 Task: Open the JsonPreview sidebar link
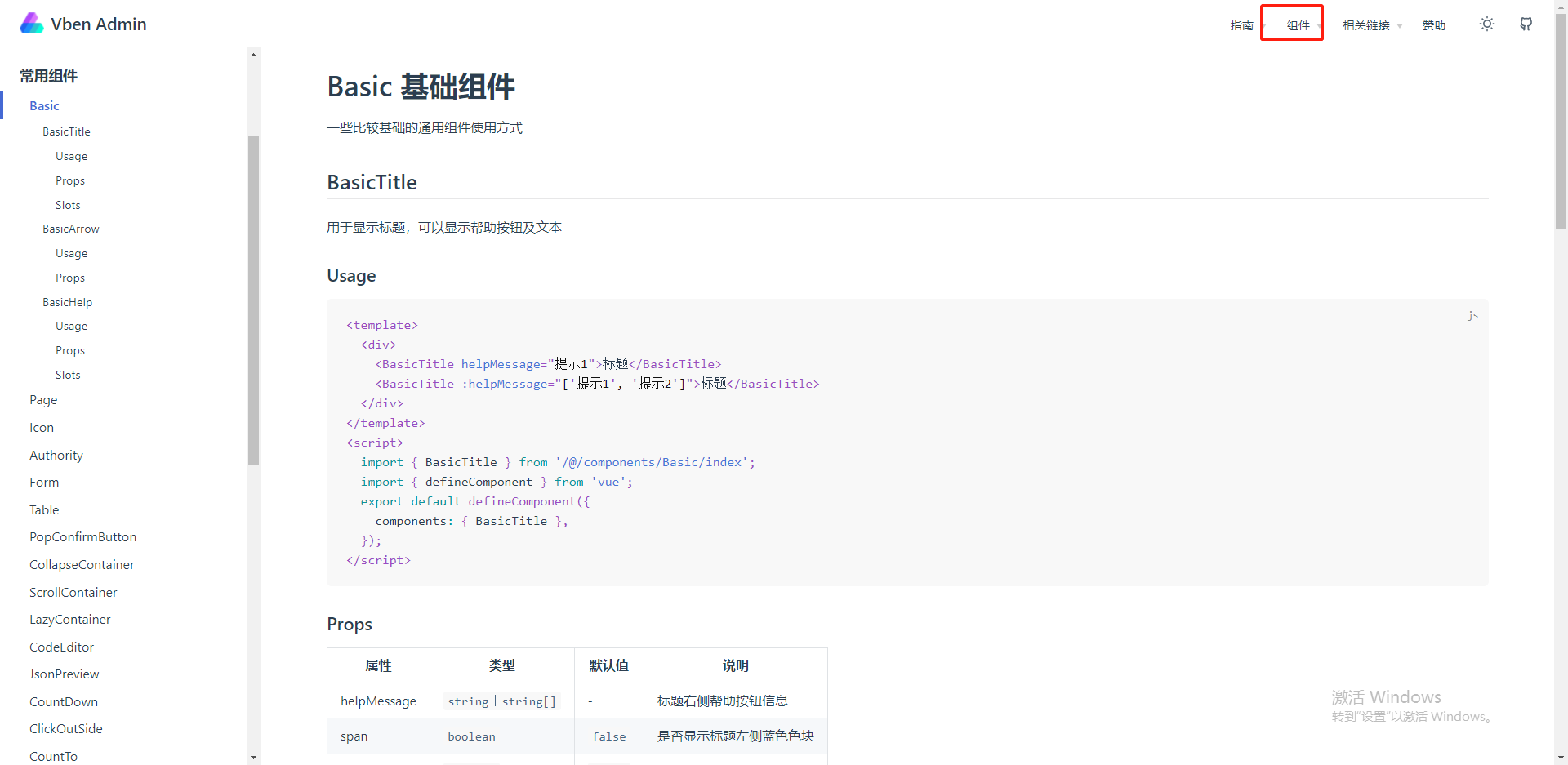pos(64,674)
